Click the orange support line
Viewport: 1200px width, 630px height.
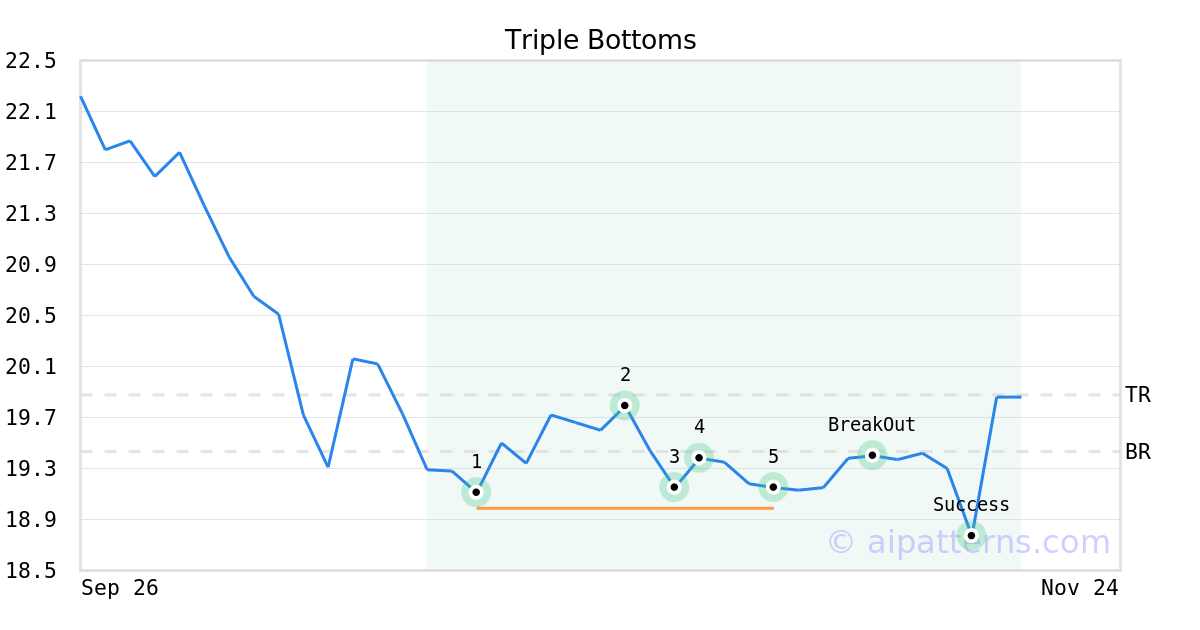tap(625, 508)
